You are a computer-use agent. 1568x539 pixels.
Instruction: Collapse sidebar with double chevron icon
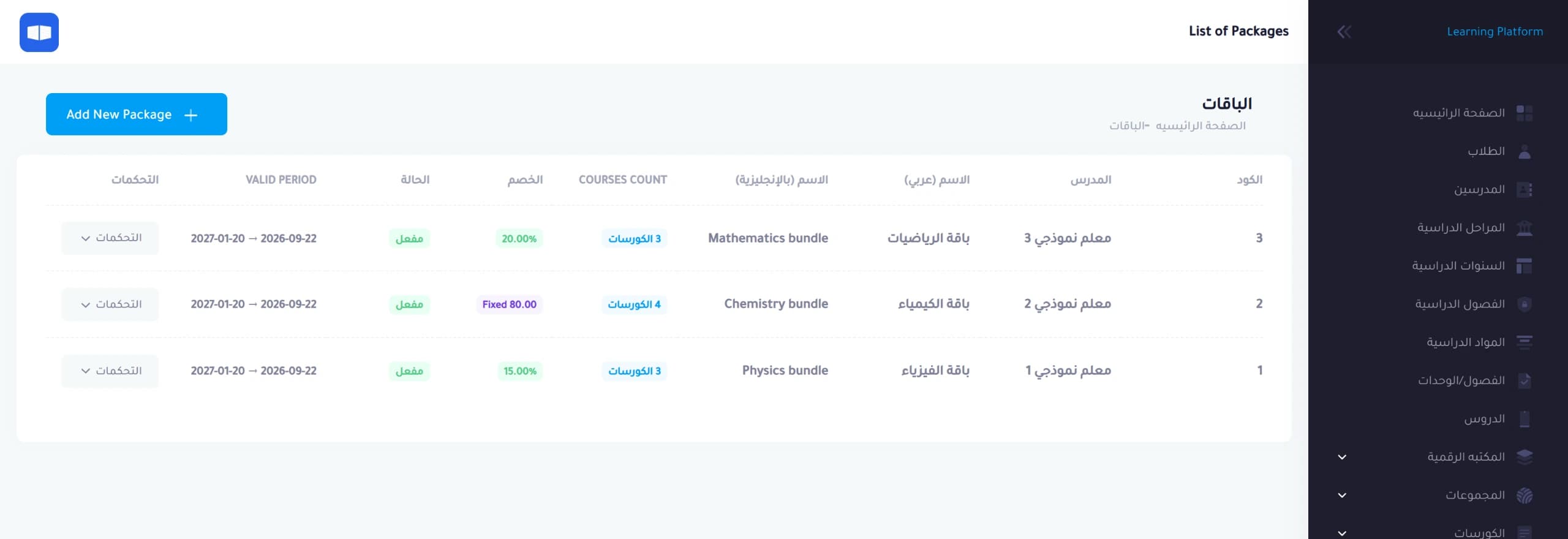pyautogui.click(x=1344, y=32)
